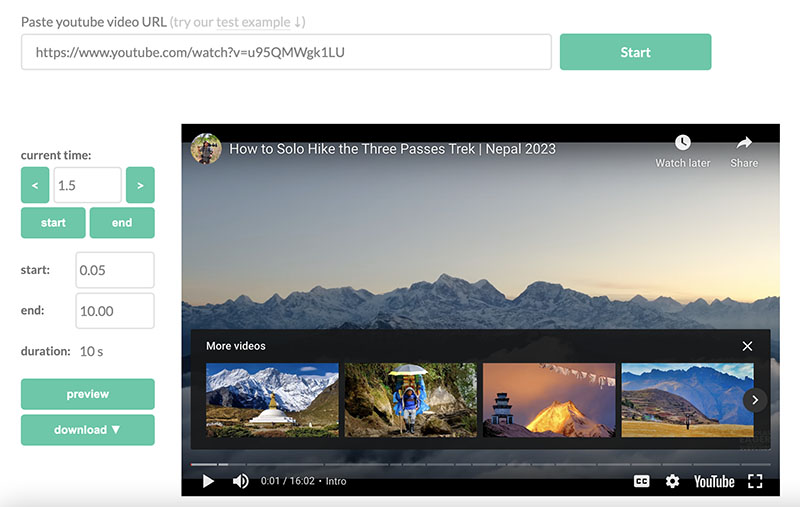This screenshot has height=507, width=800.
Task: Mute the video volume speaker icon
Action: click(x=240, y=481)
